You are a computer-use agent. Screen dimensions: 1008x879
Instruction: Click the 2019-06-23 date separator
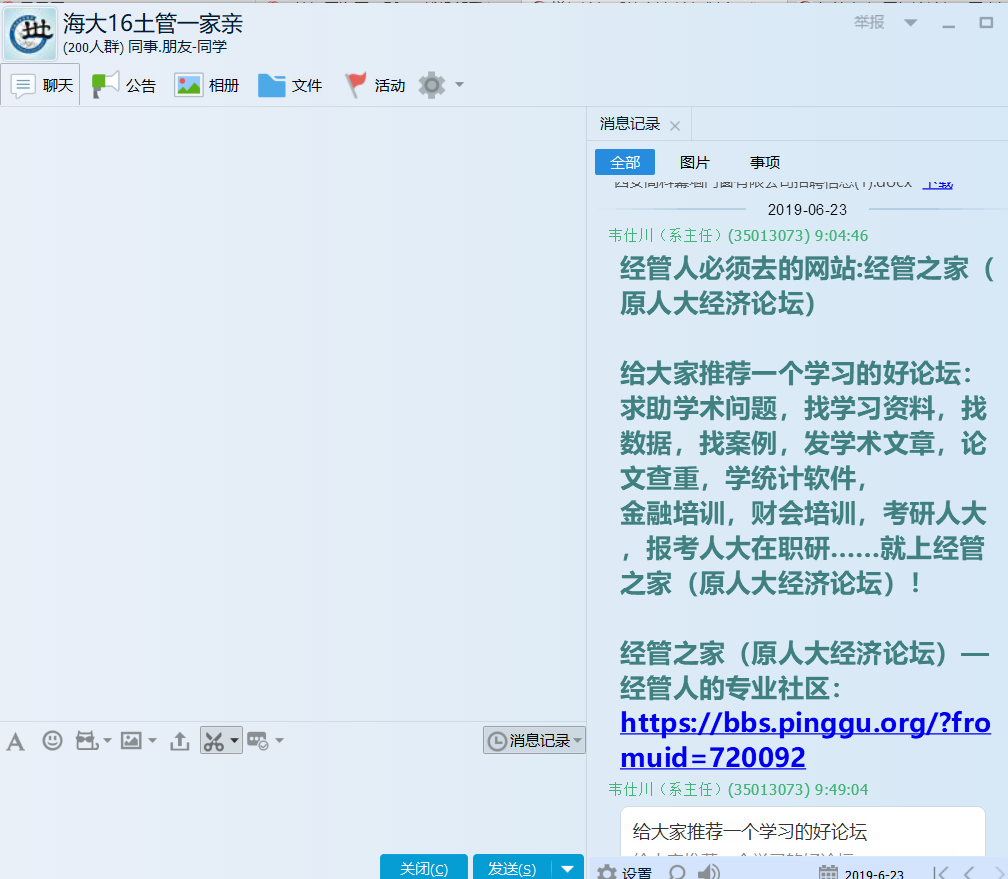click(807, 210)
